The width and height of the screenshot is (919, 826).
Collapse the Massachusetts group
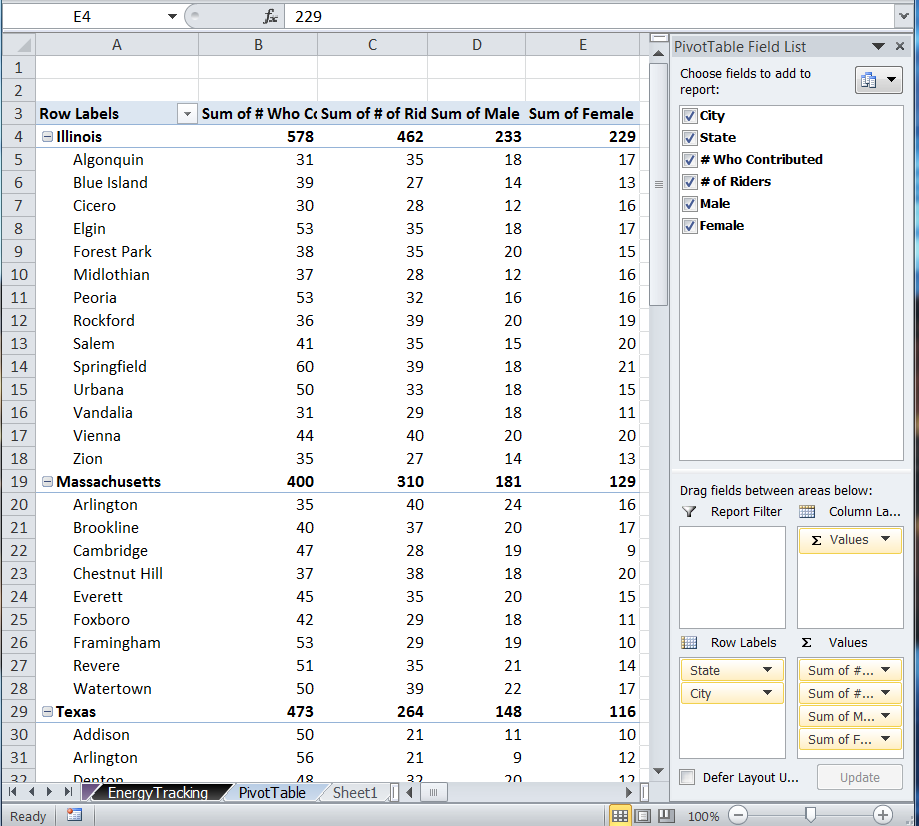pyautogui.click(x=47, y=481)
